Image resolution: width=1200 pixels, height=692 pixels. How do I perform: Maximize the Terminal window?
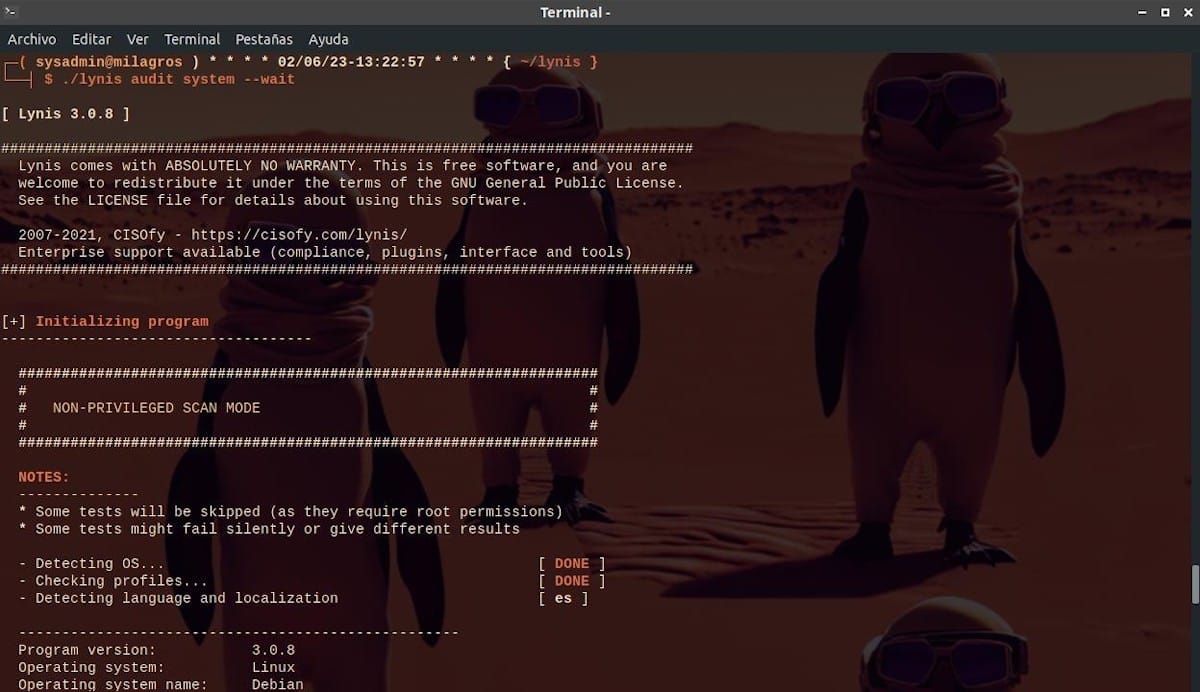1165,12
